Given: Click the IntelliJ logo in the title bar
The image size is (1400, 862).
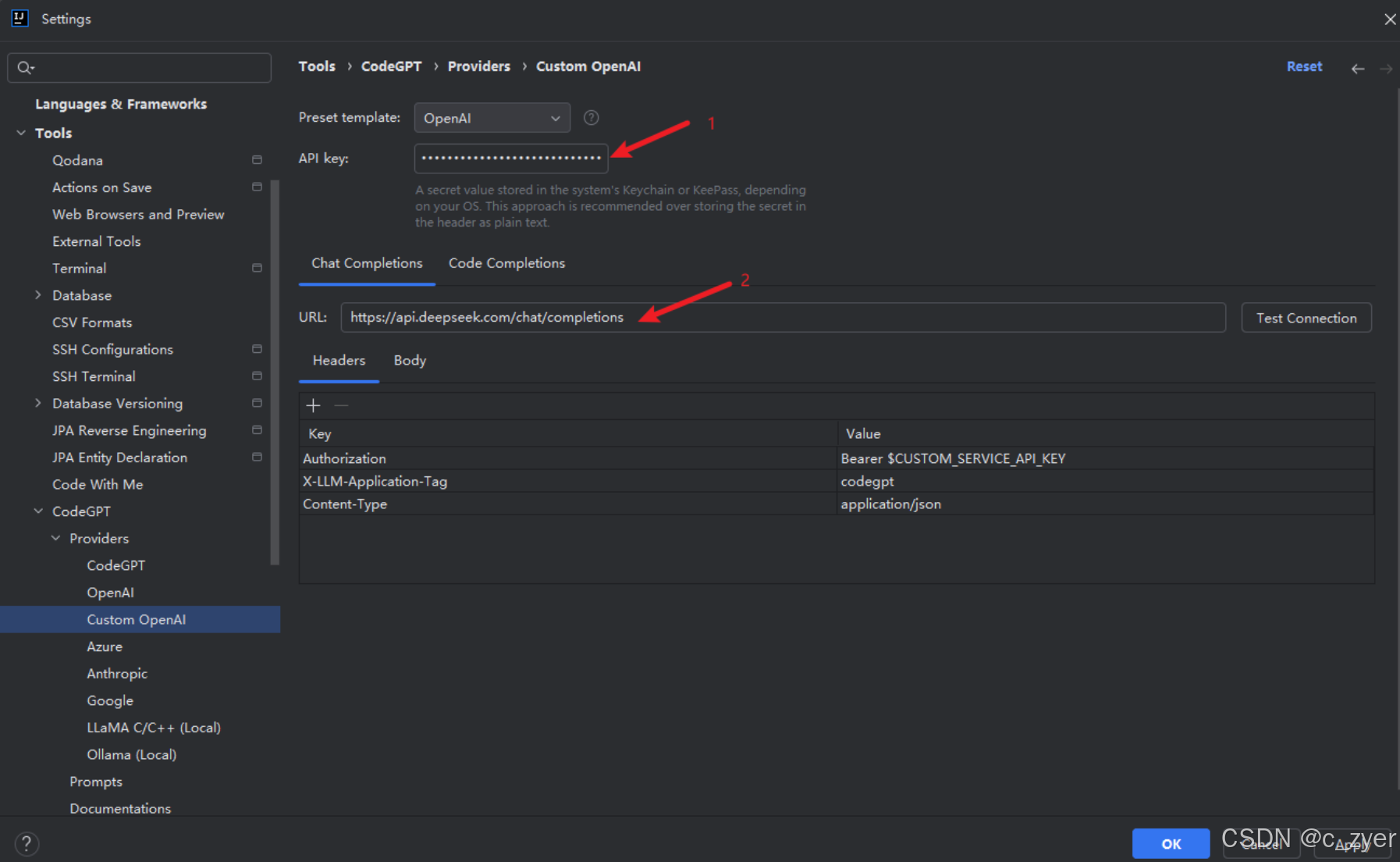Looking at the screenshot, I should point(20,18).
